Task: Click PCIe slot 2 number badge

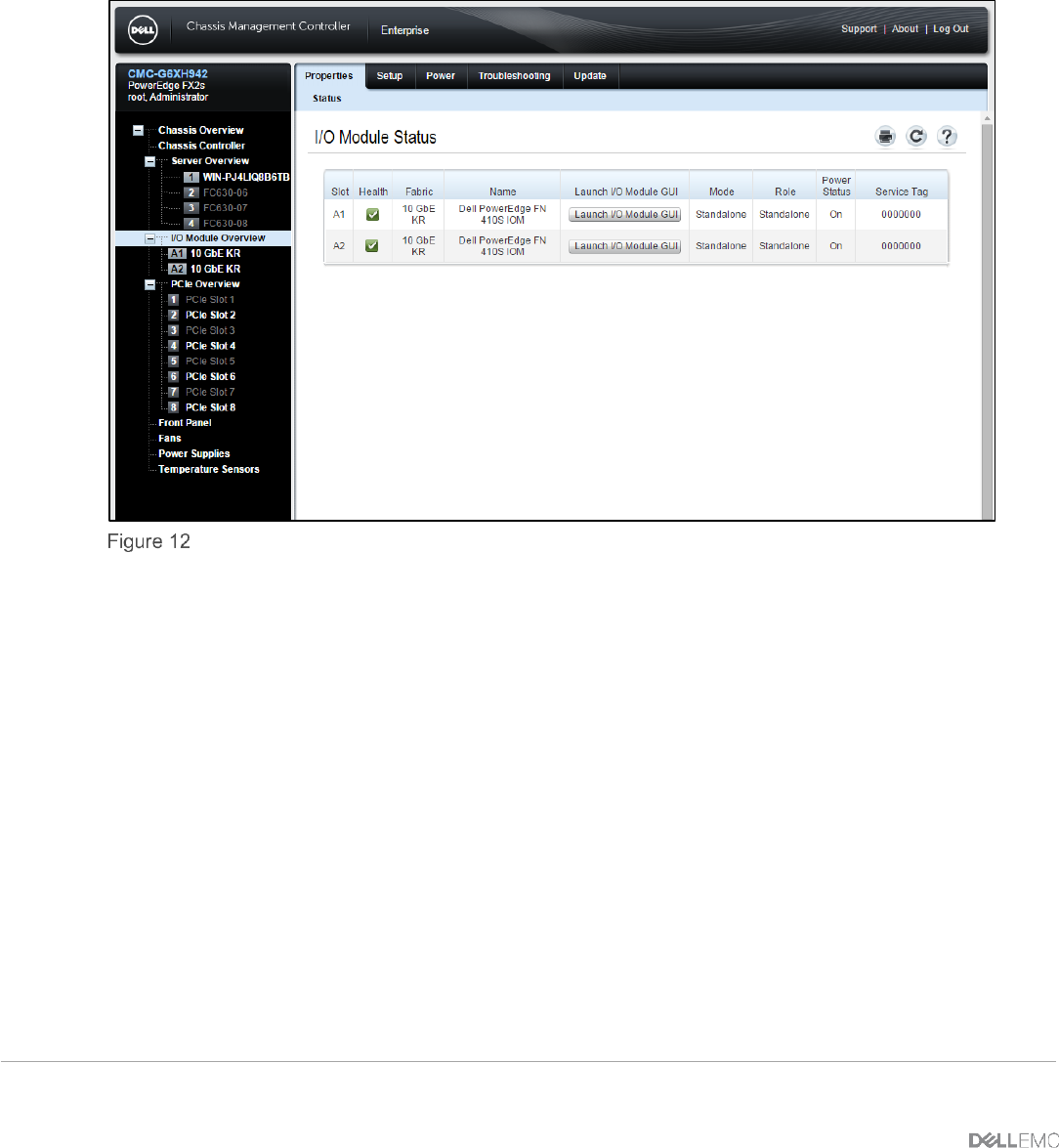Action: click(x=174, y=315)
